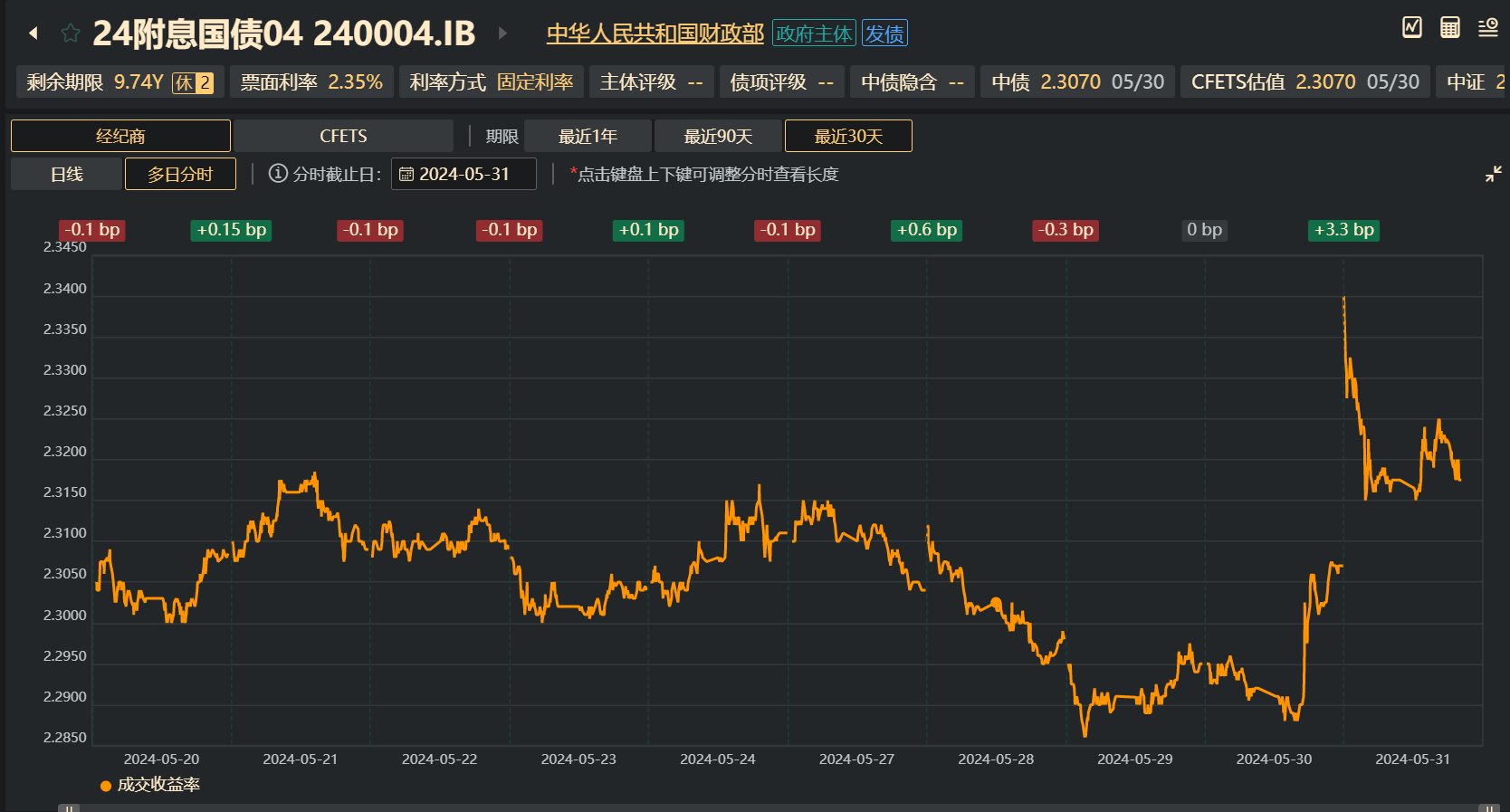Select the 多日分时 chart mode
The image size is (1510, 812).
[180, 174]
